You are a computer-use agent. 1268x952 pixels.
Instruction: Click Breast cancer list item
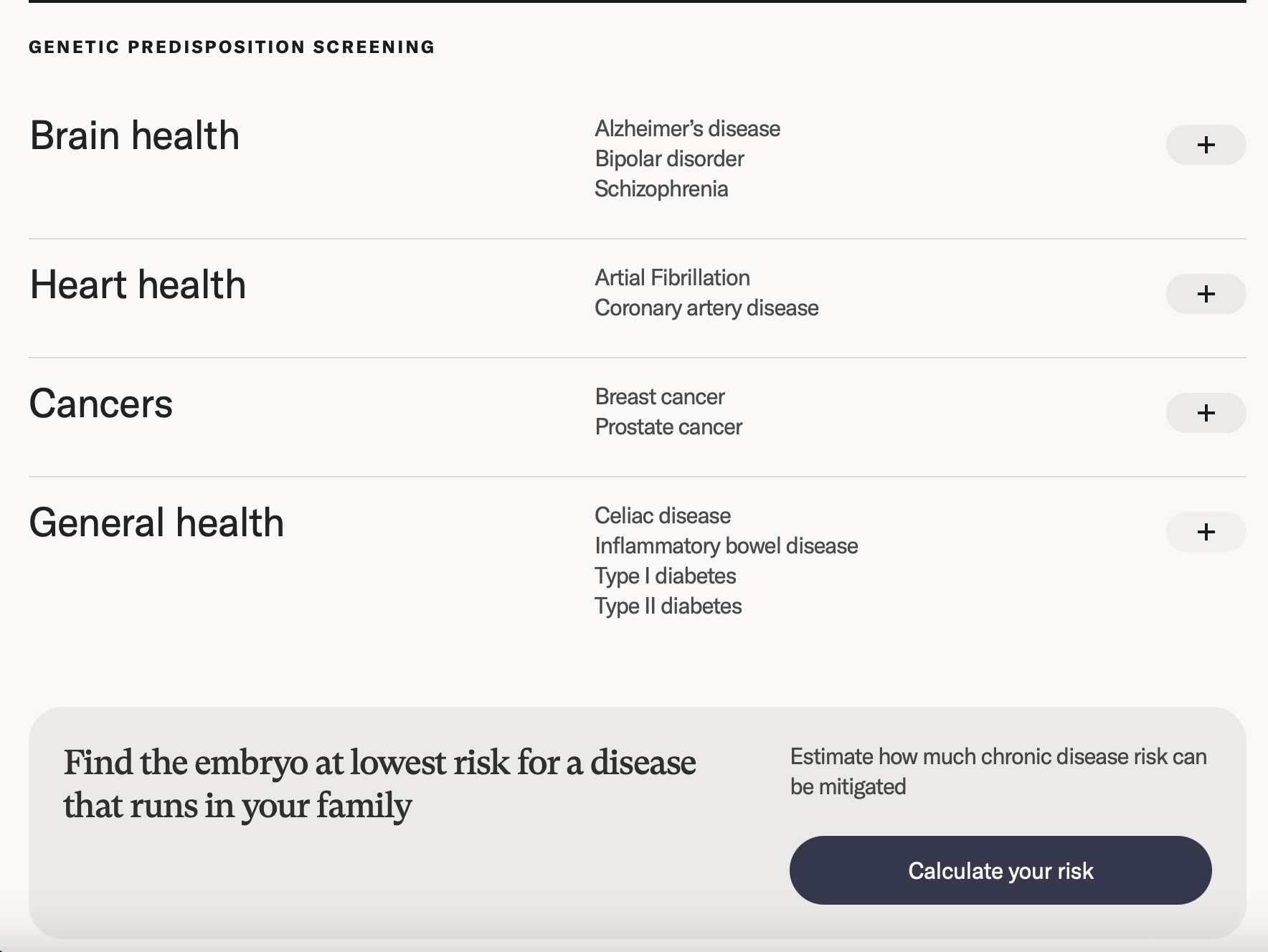coord(660,397)
